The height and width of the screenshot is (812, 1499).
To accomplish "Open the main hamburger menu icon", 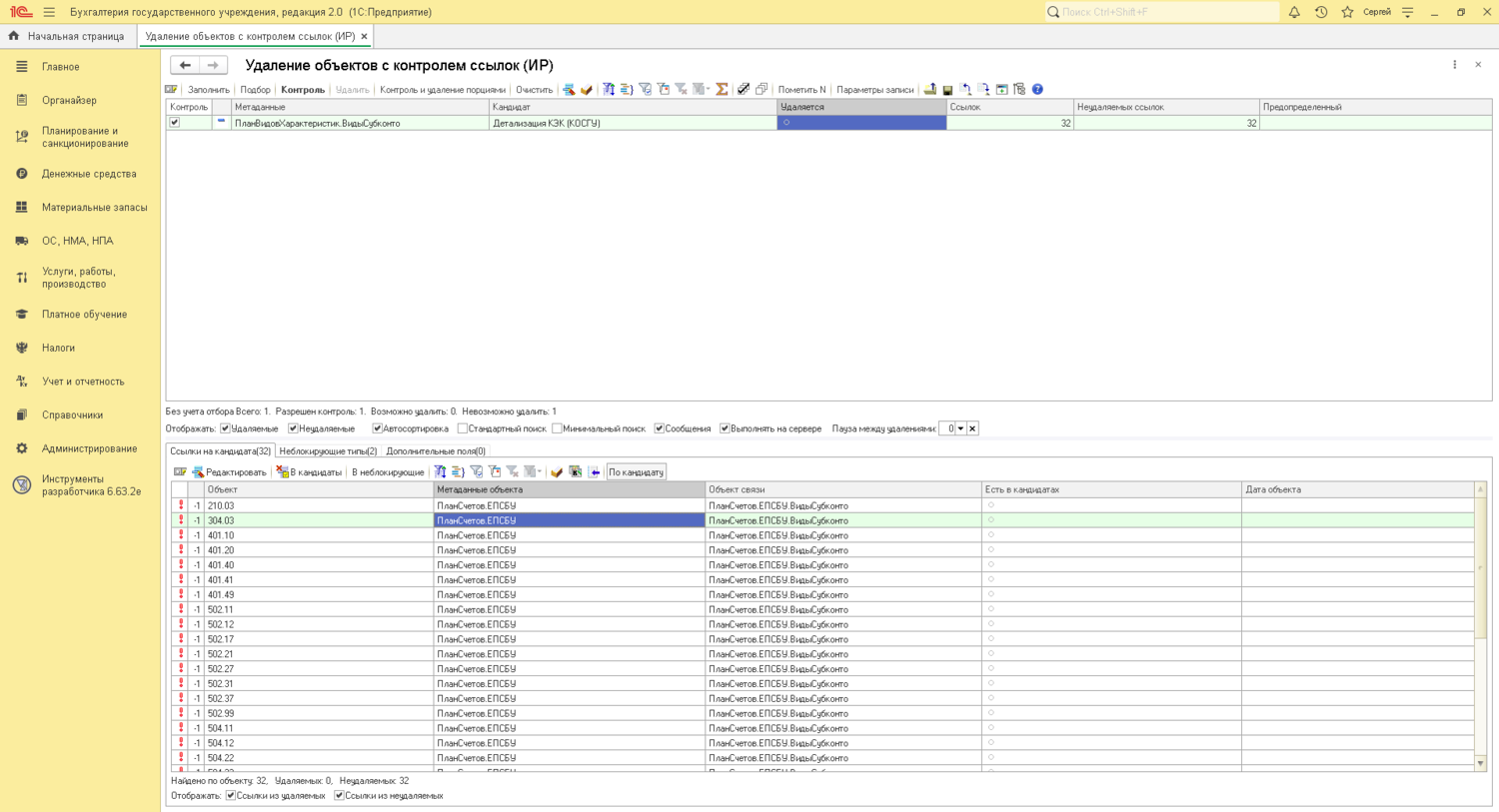I will click(x=49, y=12).
